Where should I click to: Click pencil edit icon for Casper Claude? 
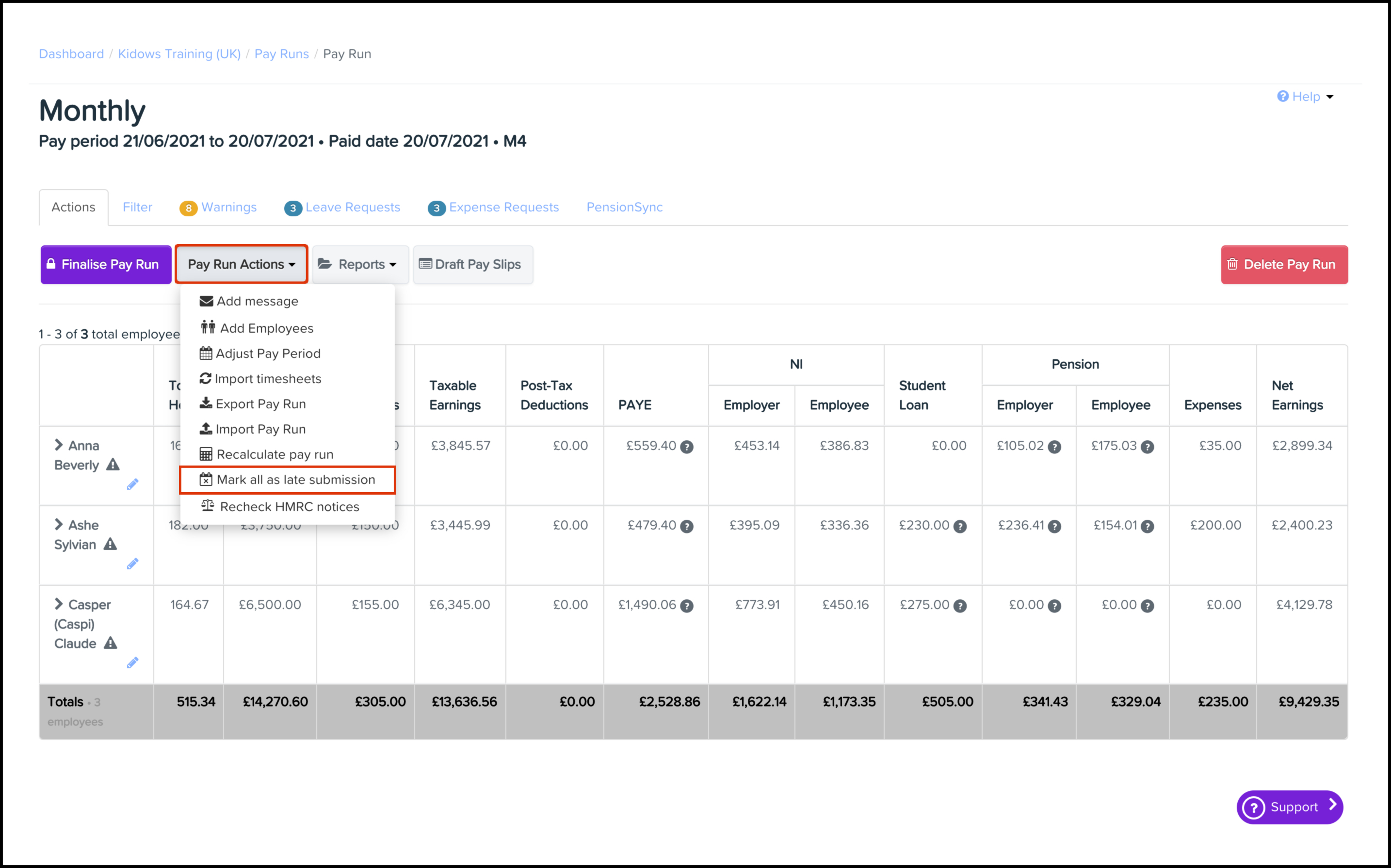(x=132, y=663)
